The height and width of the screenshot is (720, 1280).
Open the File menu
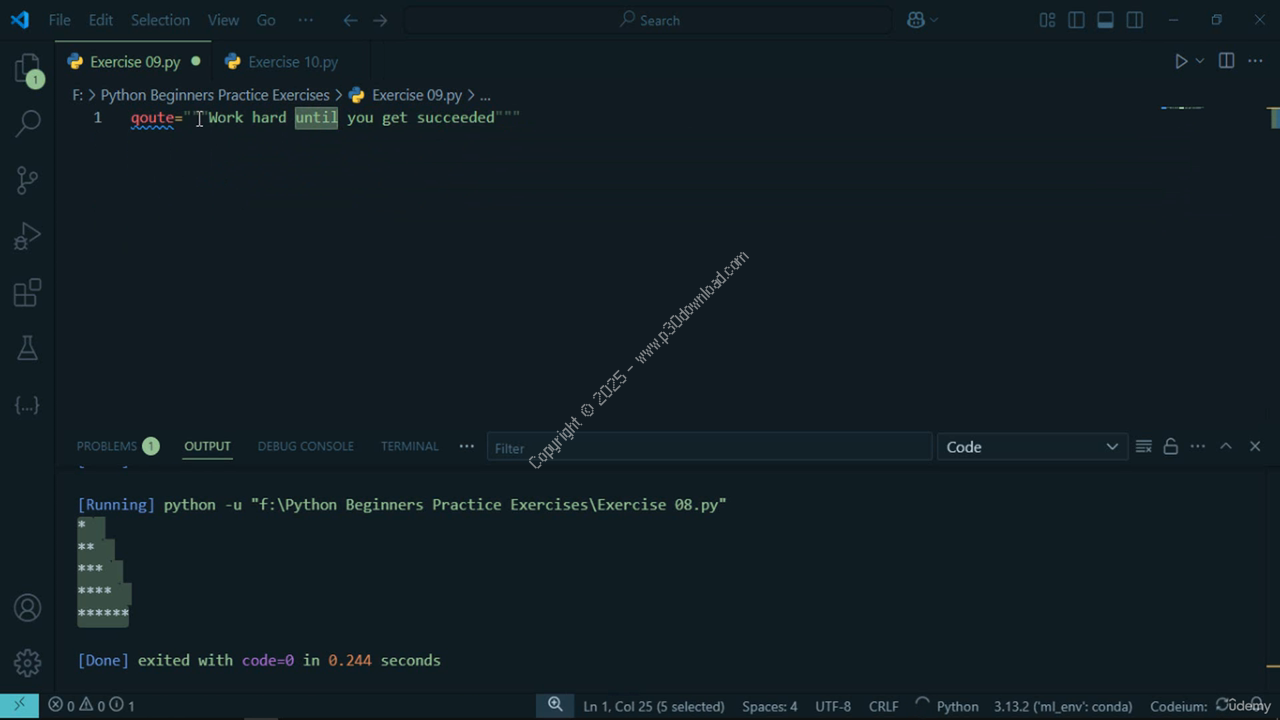[59, 20]
